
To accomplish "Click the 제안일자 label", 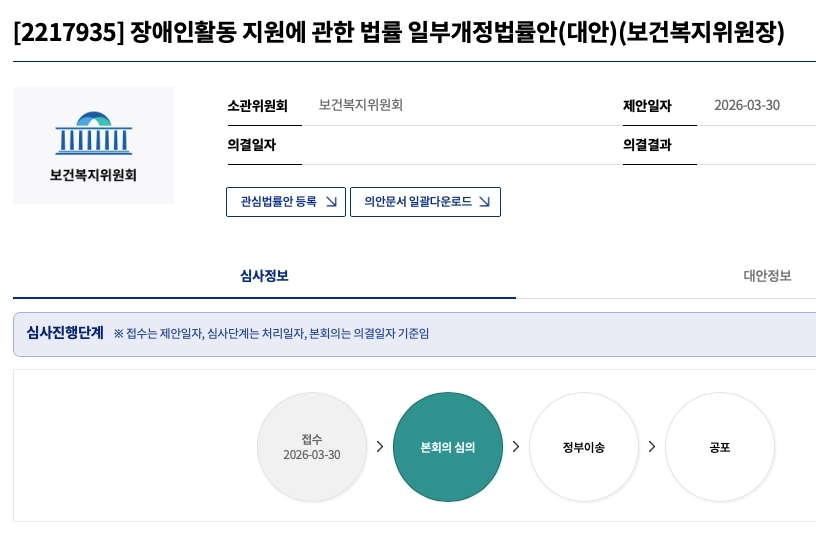I will 647,106.
